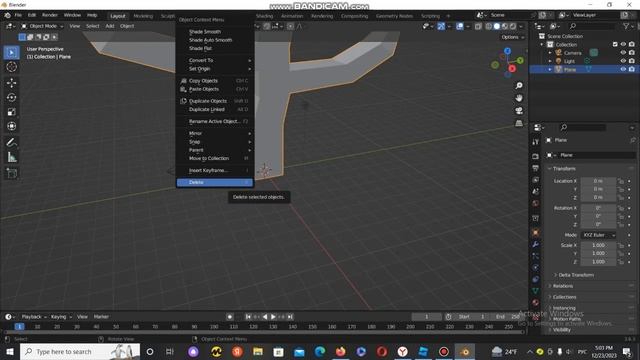
Task: Click the Location X value field
Action: pyautogui.click(x=598, y=181)
